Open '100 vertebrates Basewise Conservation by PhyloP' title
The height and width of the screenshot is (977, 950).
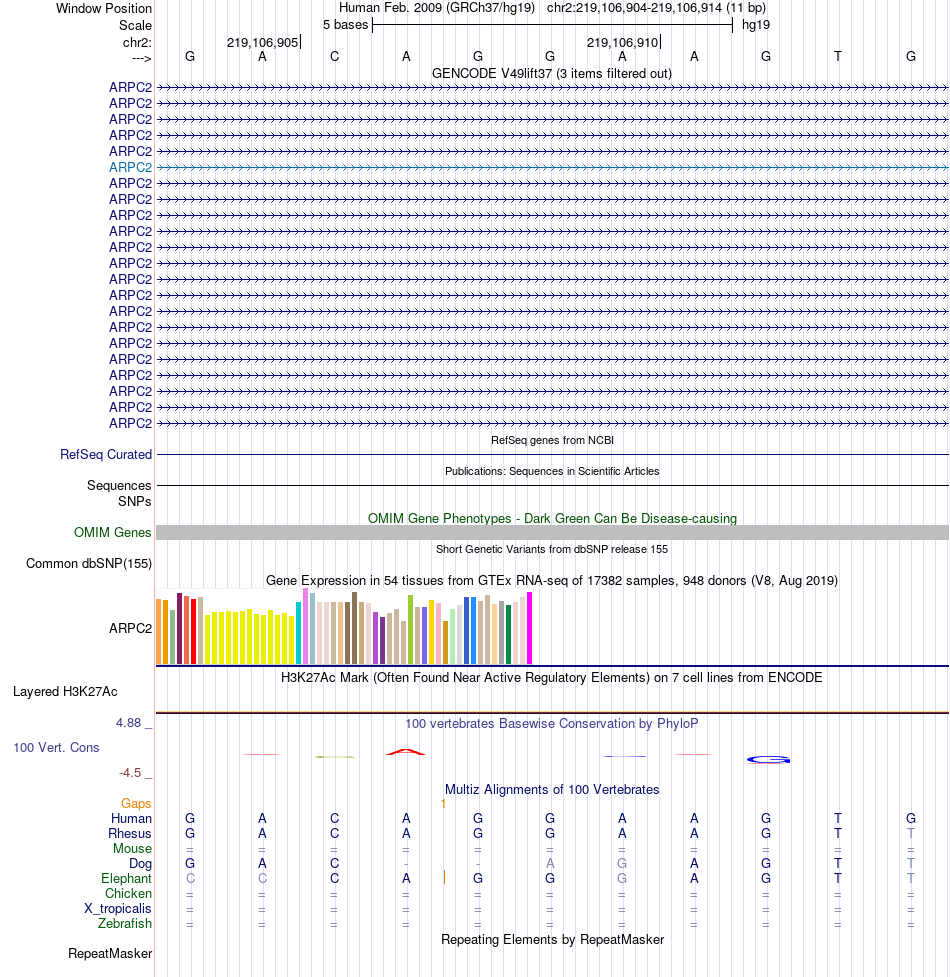552,724
